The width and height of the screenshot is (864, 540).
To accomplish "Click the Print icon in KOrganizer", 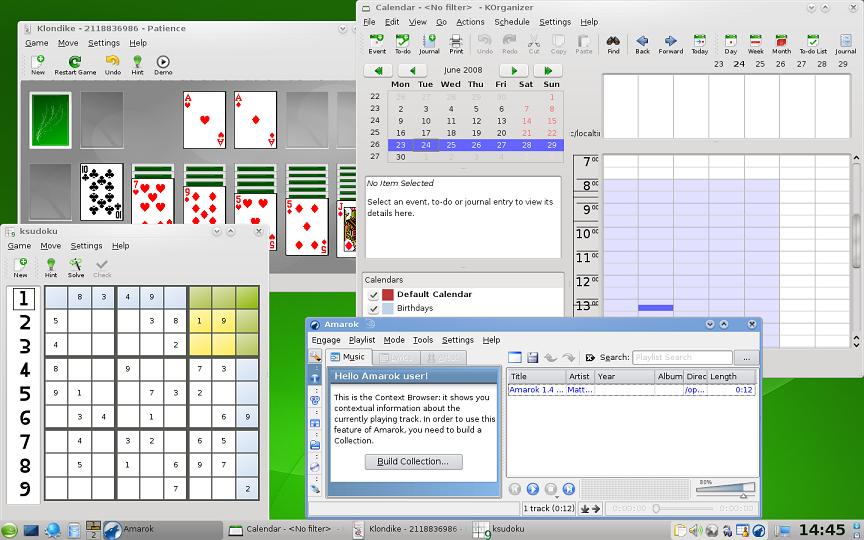I will (456, 44).
